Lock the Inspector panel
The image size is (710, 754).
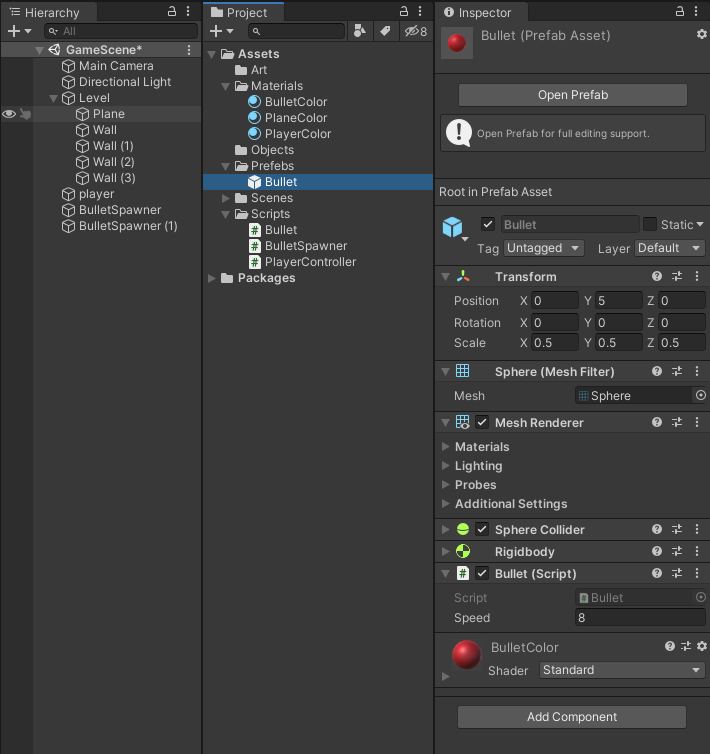point(680,12)
